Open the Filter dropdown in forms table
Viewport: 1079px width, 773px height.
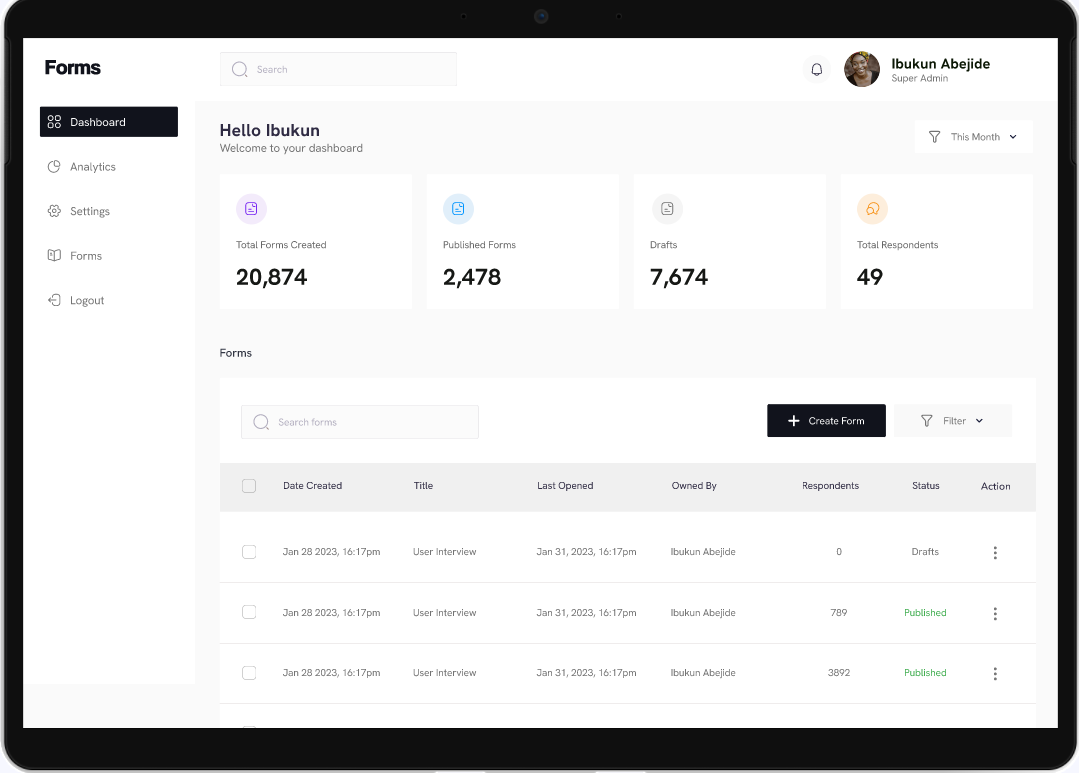coord(952,421)
